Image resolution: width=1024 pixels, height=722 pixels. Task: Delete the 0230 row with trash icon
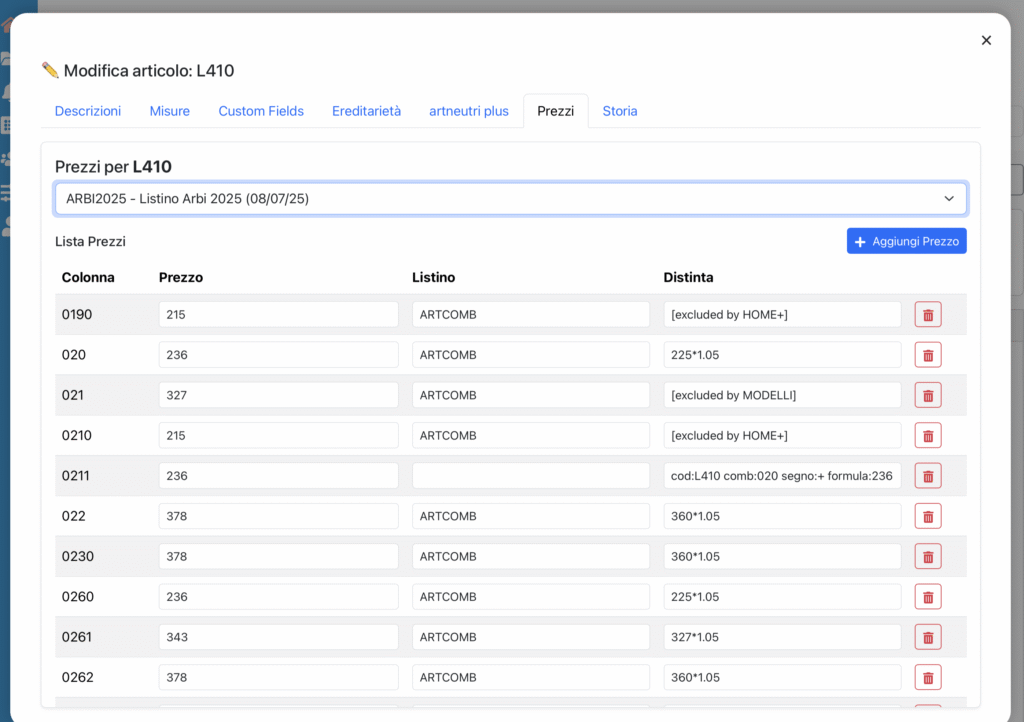(927, 557)
